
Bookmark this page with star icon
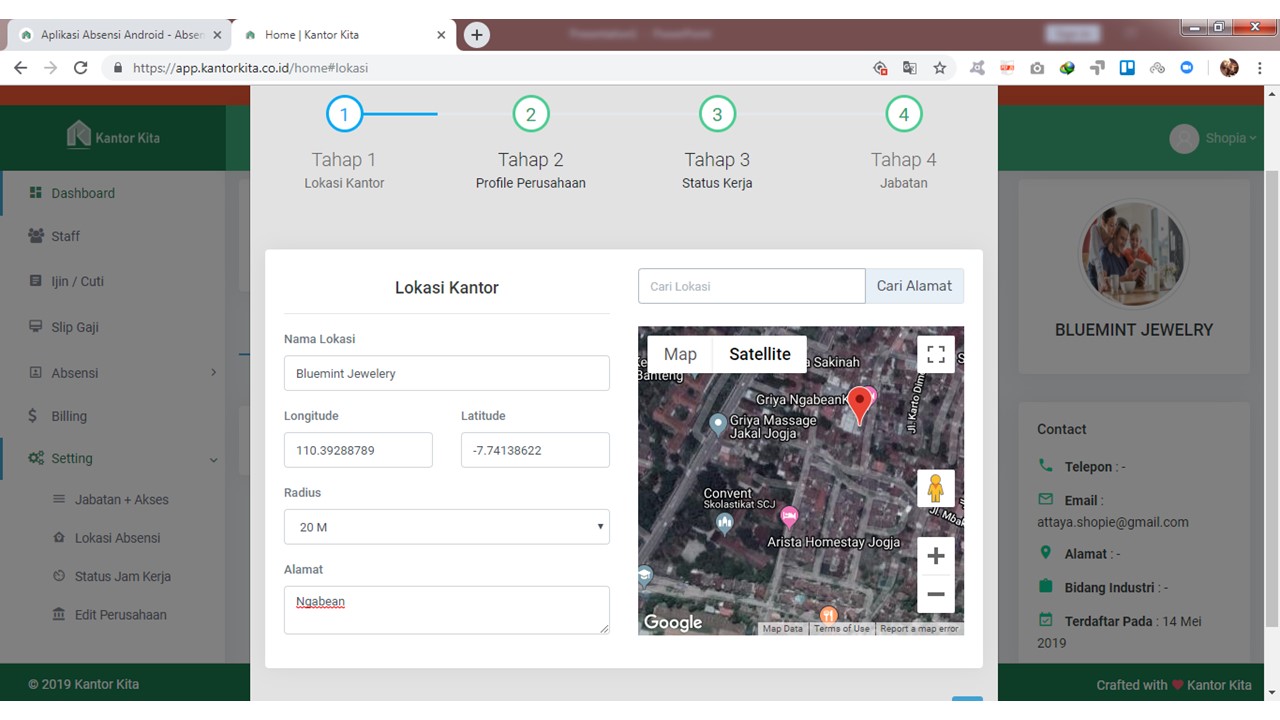[x=940, y=68]
